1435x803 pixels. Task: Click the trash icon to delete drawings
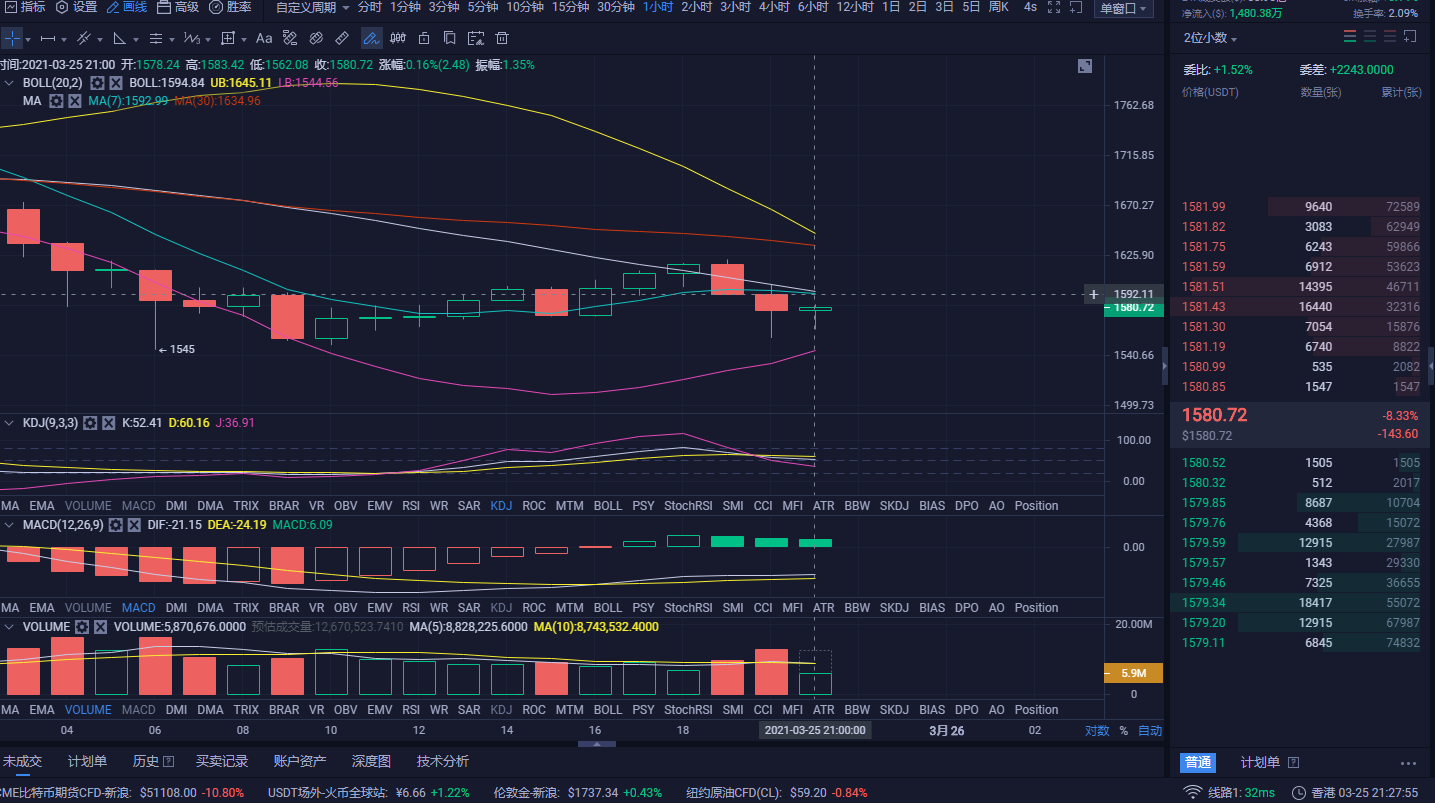coord(502,39)
